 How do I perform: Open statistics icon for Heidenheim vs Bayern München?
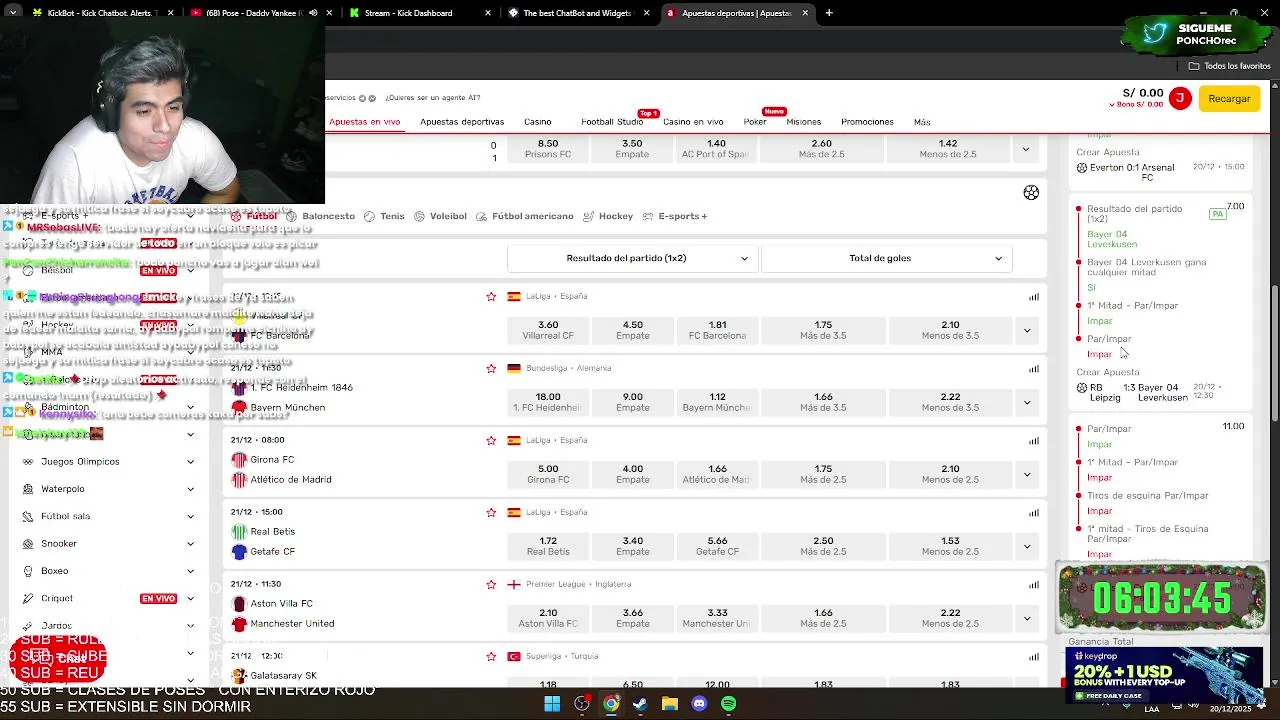(1034, 368)
